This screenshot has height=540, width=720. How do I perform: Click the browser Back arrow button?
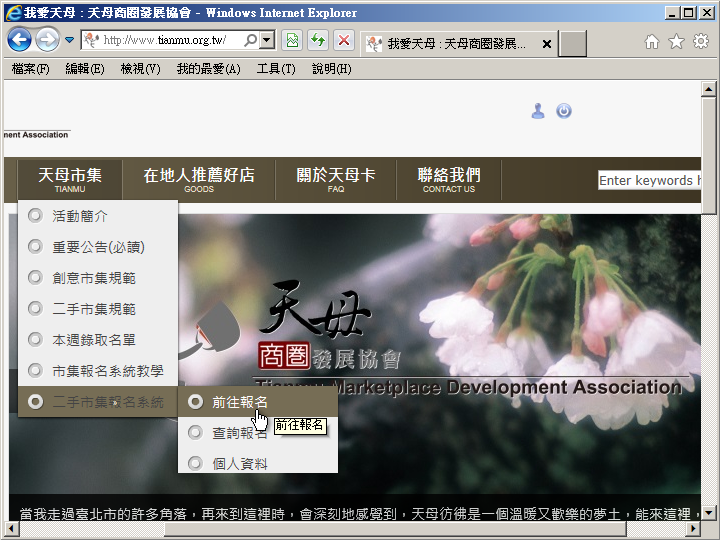(19, 40)
